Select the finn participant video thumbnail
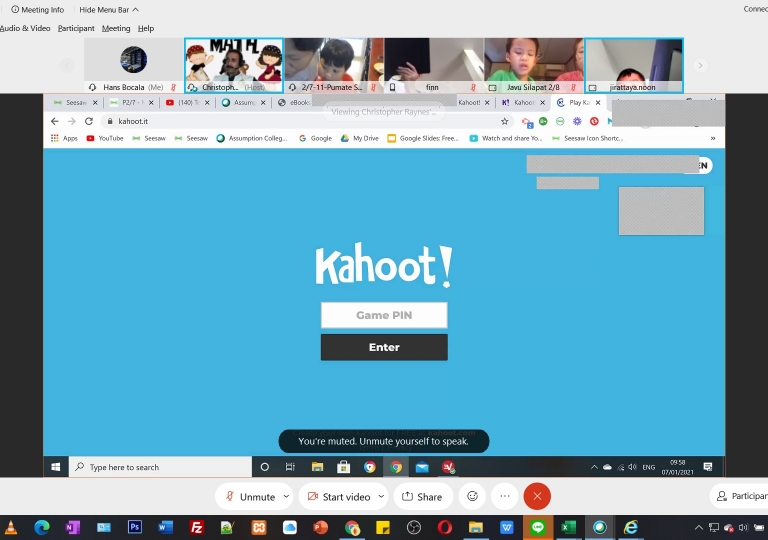768x540 pixels. tap(434, 65)
